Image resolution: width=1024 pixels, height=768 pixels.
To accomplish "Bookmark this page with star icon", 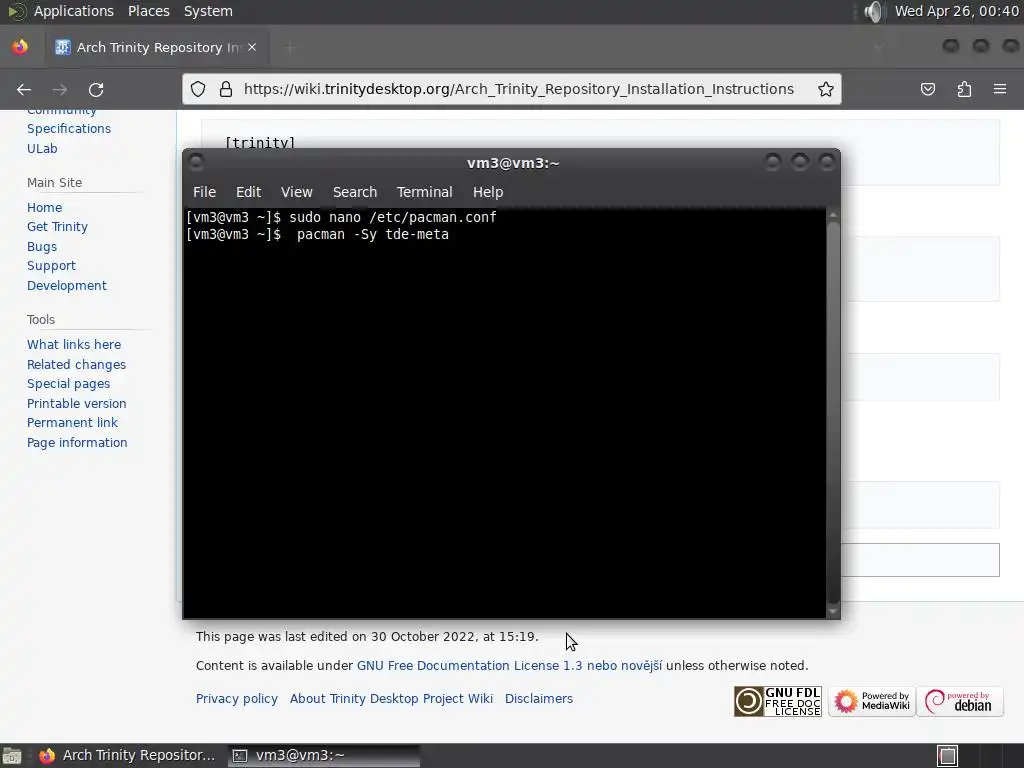I will point(825,89).
